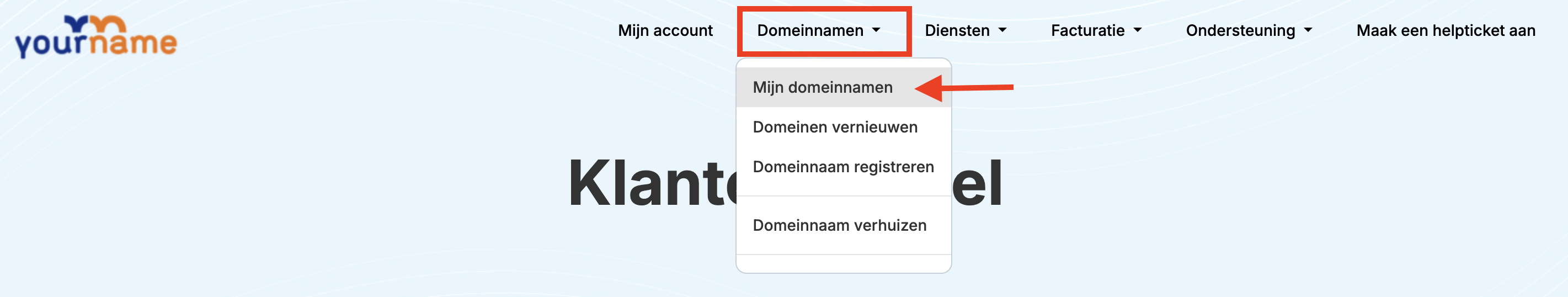Expand the caret next to Diensten
1568x297 pixels.
pos(1002,30)
